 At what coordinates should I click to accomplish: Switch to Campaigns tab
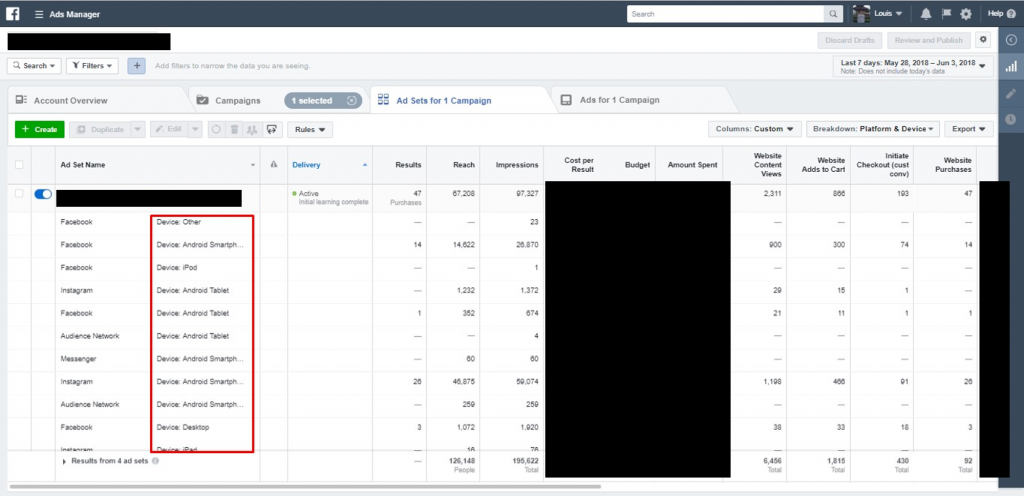point(238,101)
